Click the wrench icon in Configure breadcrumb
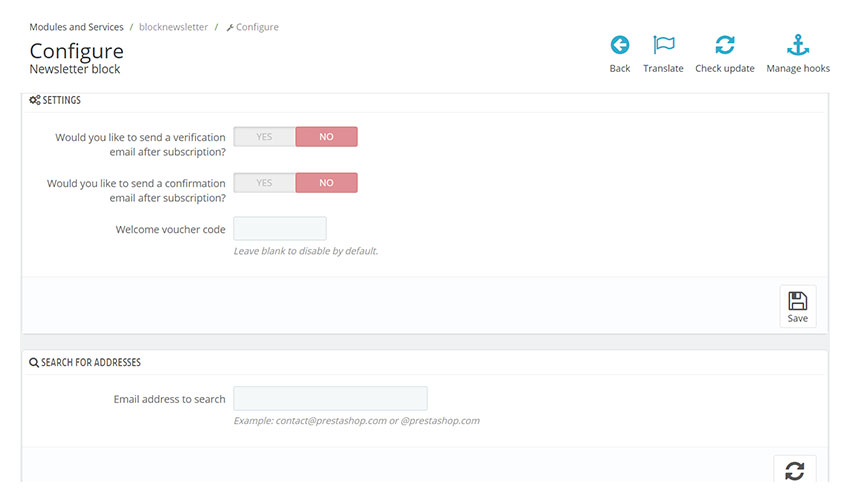This screenshot has width=850, height=501. pyautogui.click(x=230, y=28)
